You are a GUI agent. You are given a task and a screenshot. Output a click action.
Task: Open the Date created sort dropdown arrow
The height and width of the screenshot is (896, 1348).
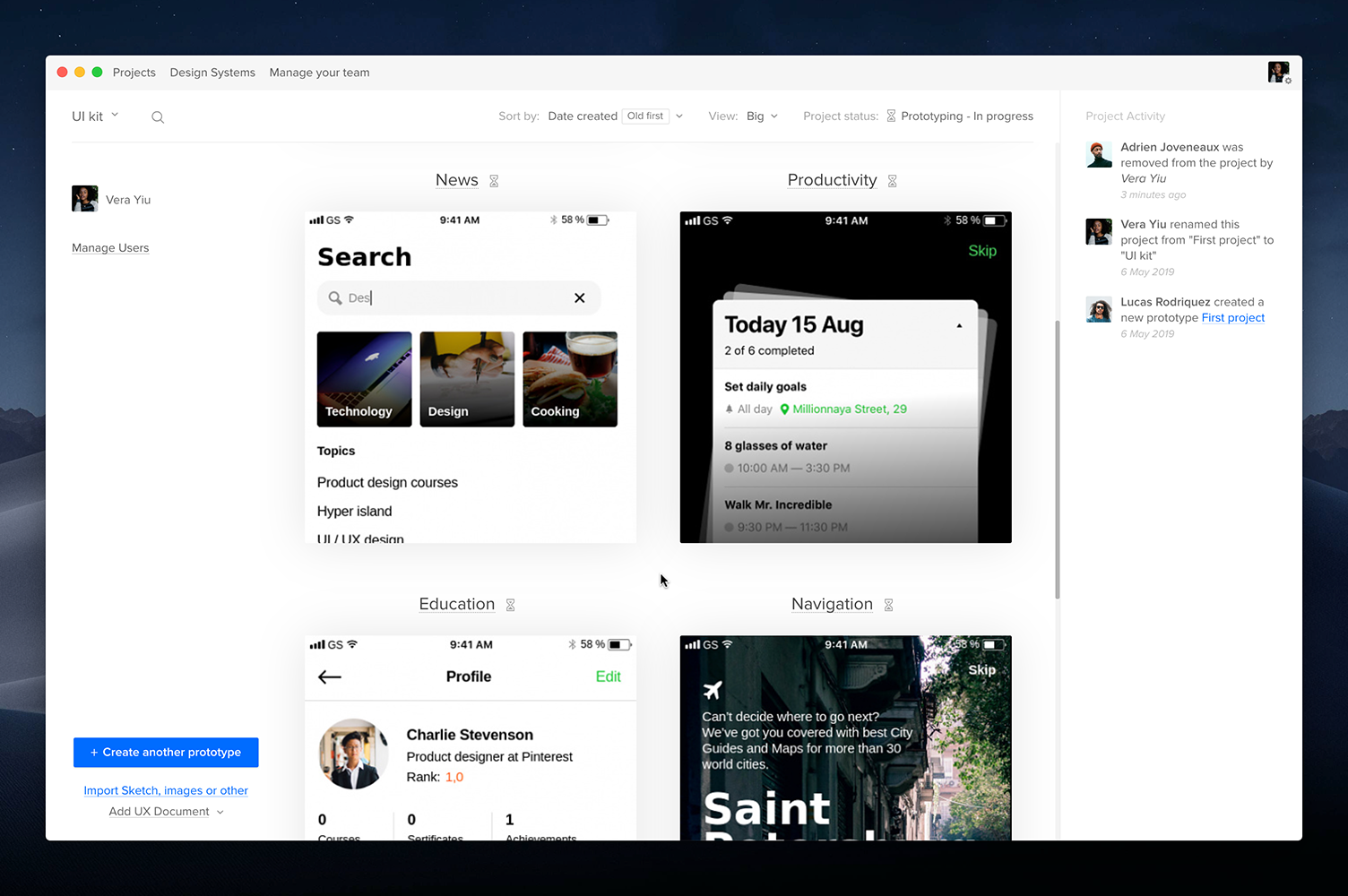(679, 116)
